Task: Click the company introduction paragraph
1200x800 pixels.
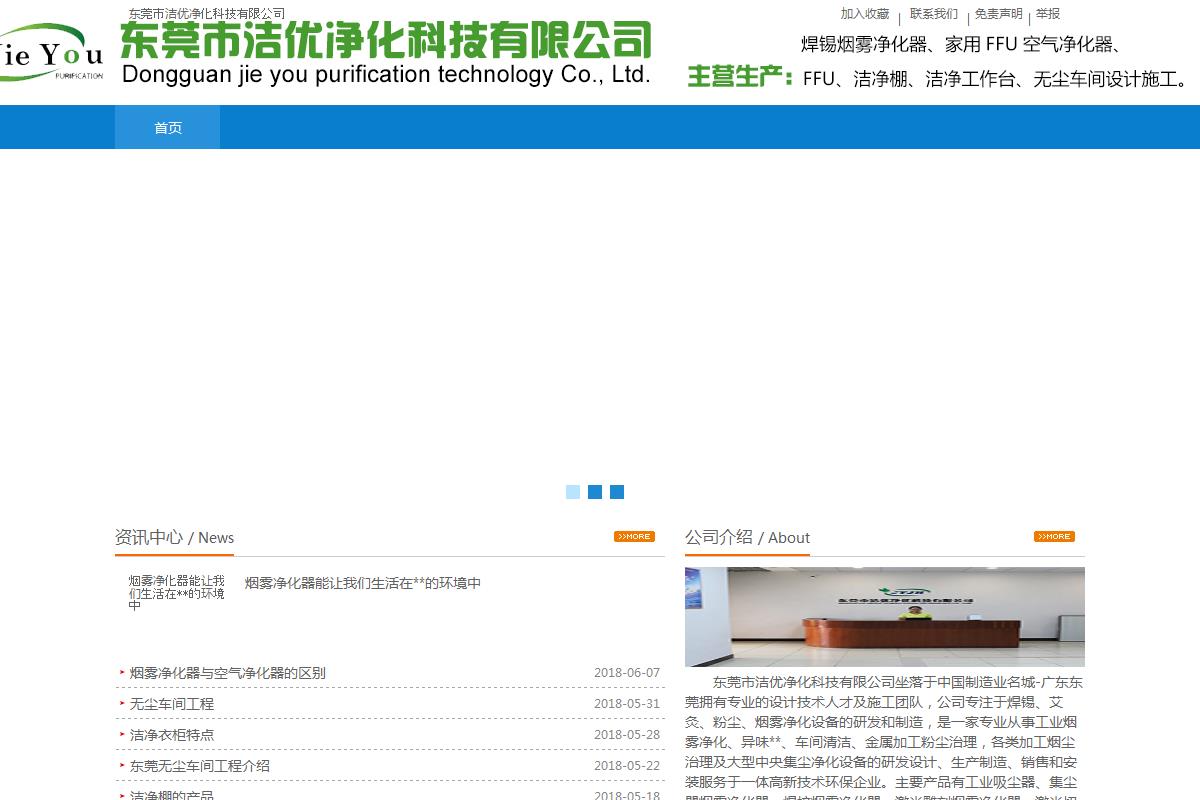Action: pos(885,738)
